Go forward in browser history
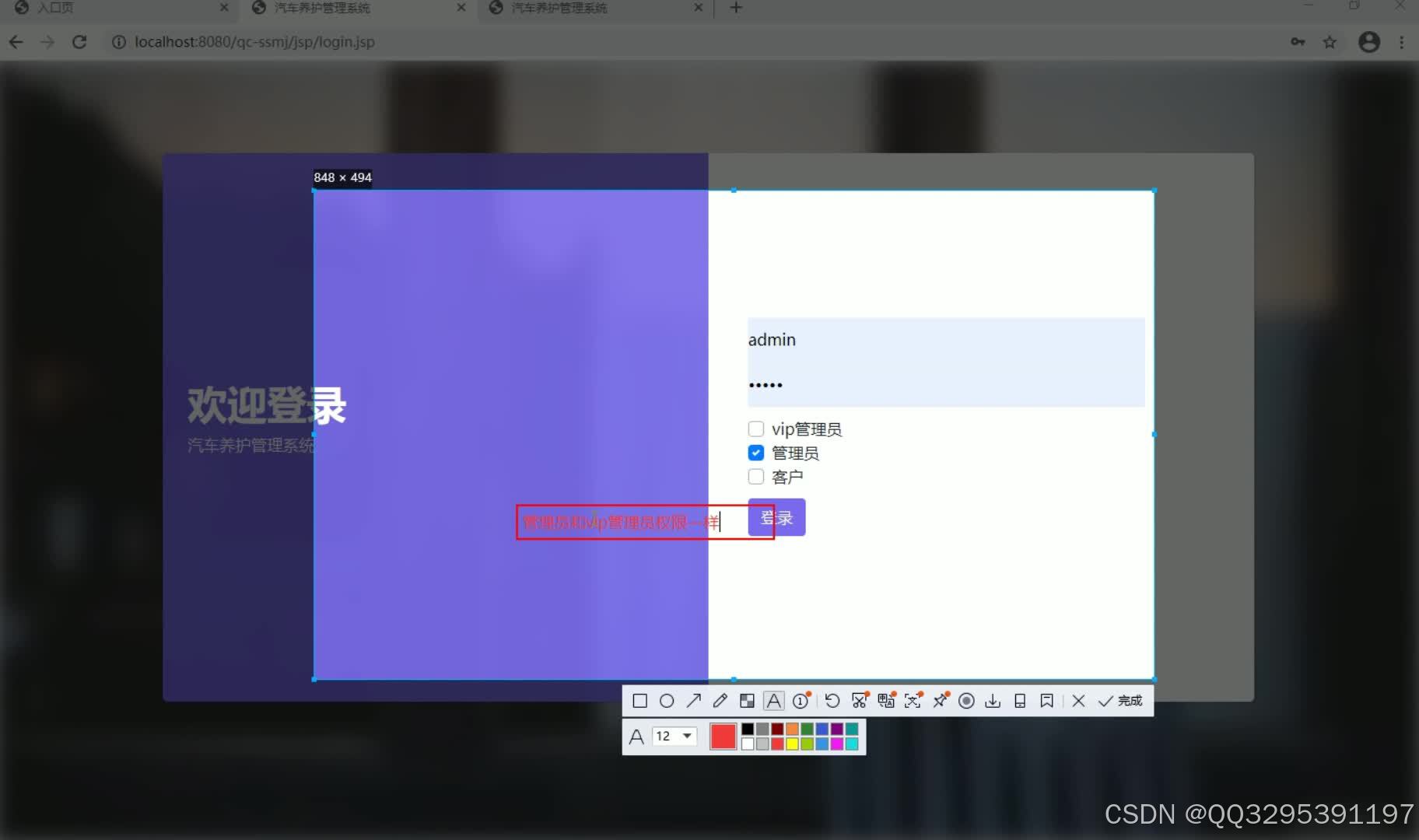This screenshot has height=840, width=1419. pyautogui.click(x=47, y=42)
